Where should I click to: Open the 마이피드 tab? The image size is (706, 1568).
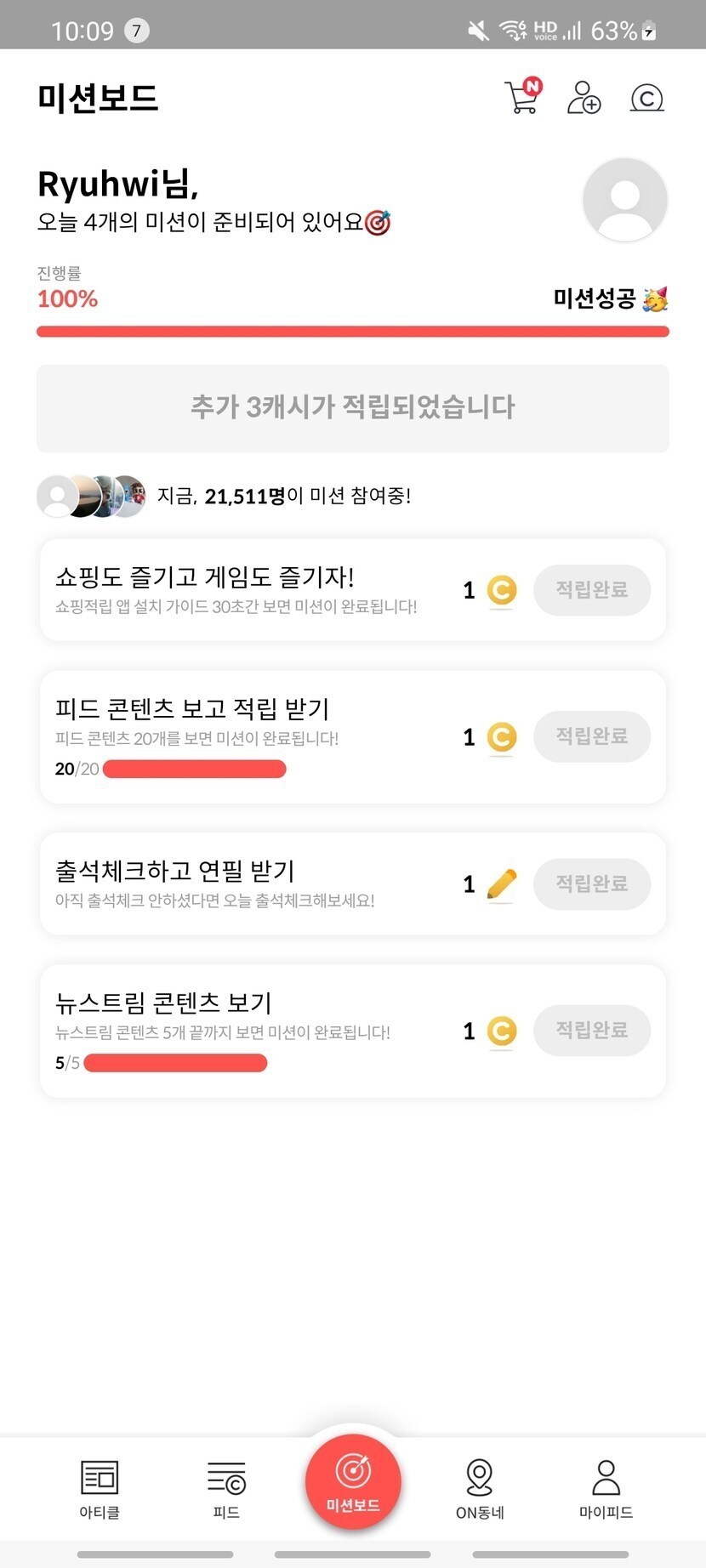click(606, 1488)
